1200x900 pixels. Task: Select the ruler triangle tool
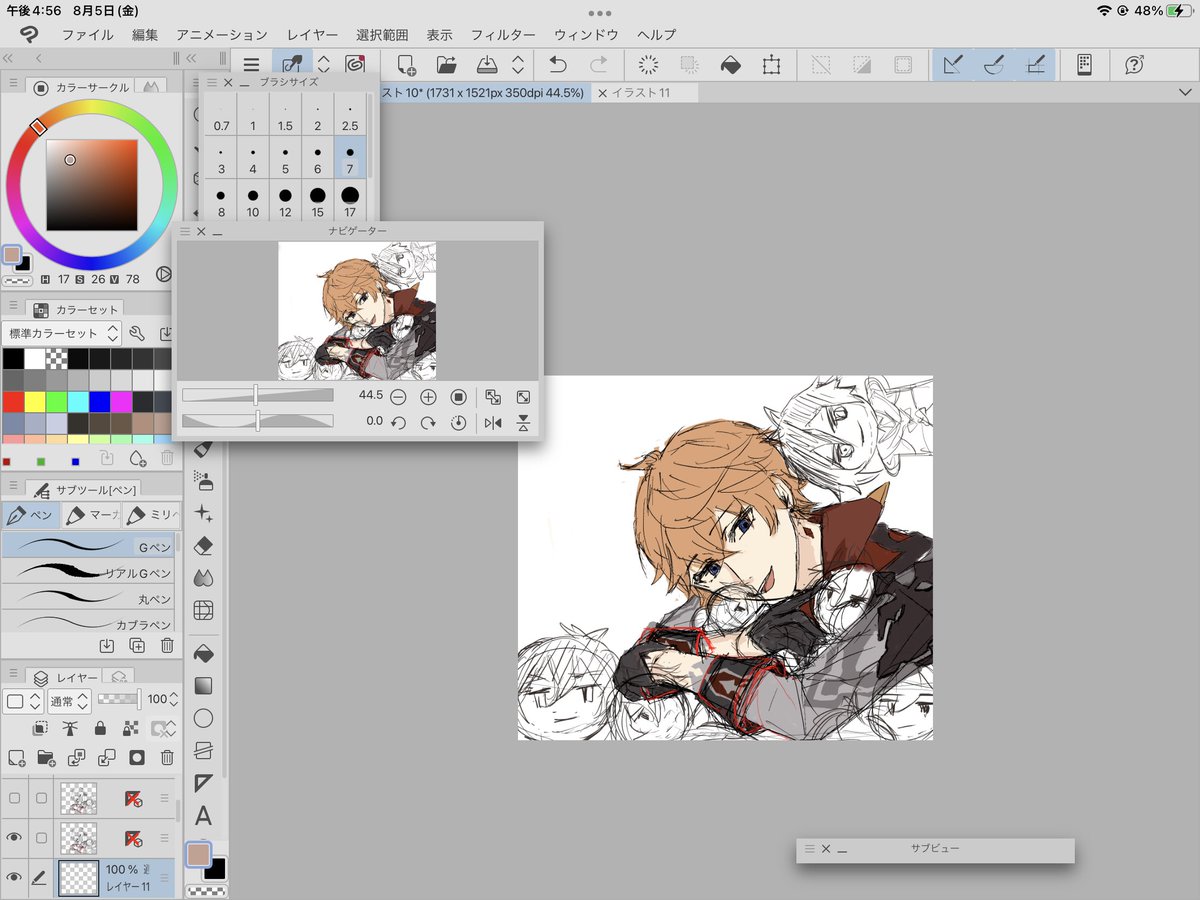tap(203, 782)
